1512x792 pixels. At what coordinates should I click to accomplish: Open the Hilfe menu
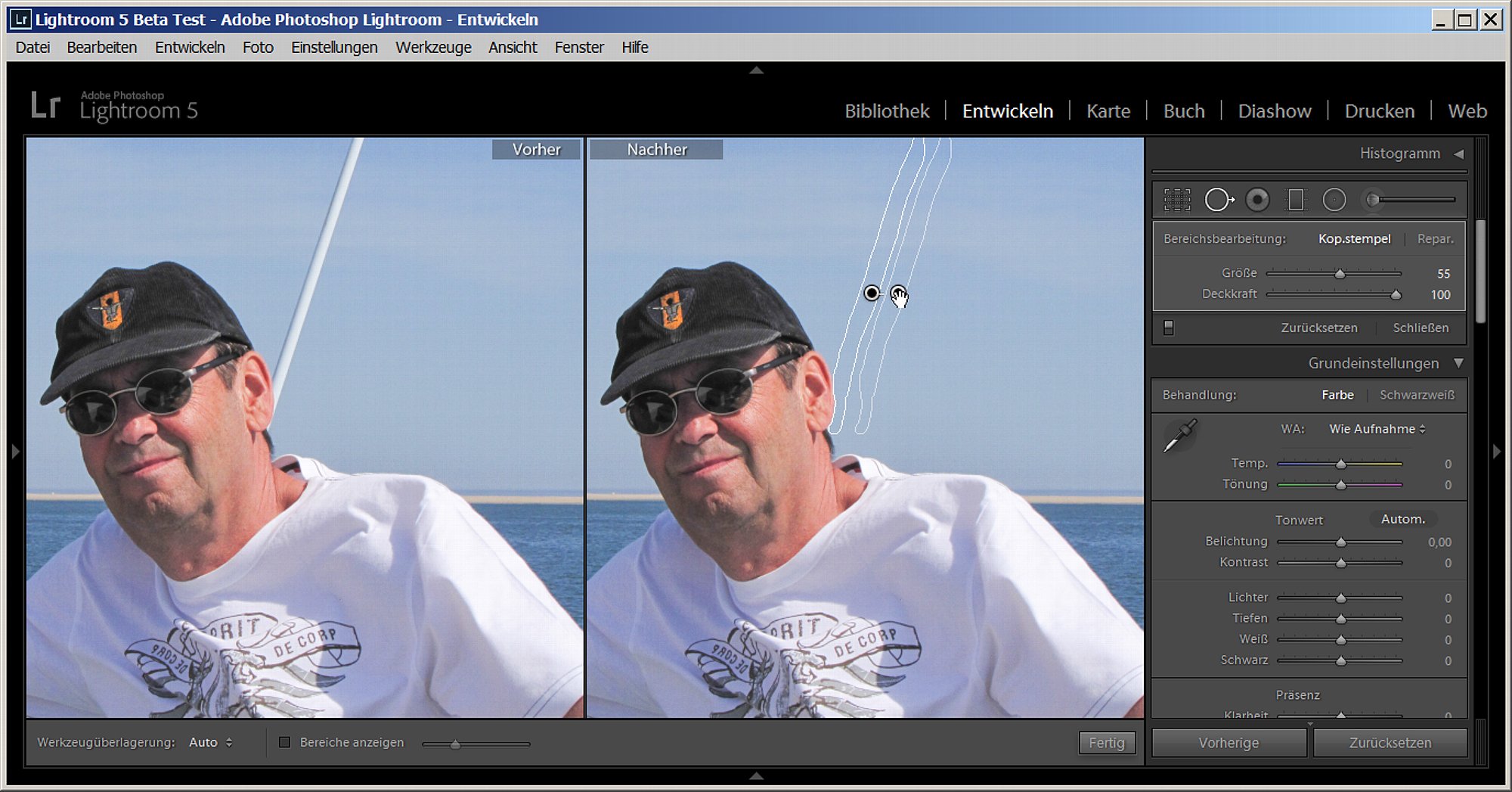click(635, 48)
